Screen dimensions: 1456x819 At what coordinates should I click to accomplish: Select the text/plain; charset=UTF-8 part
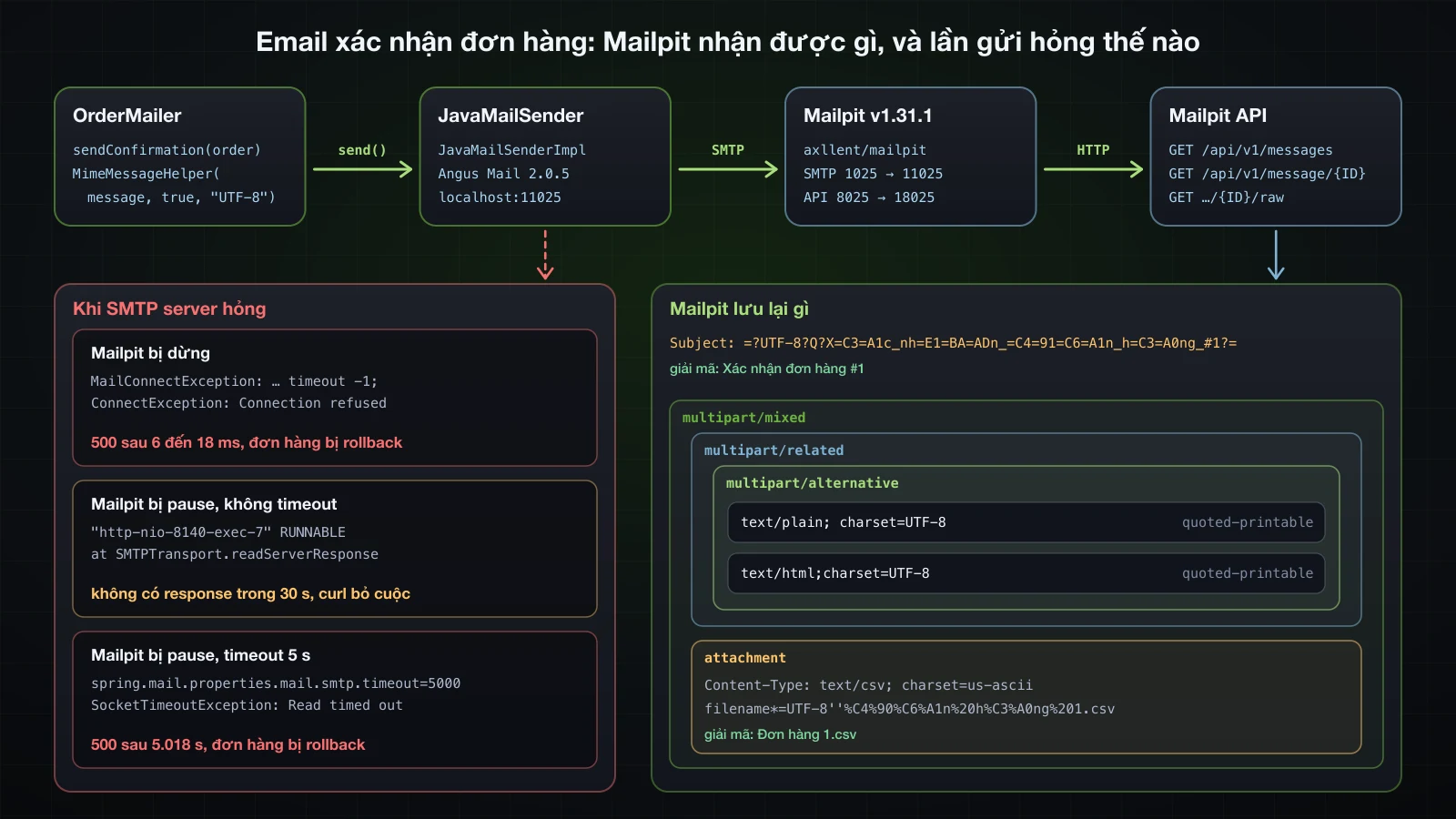tap(844, 522)
